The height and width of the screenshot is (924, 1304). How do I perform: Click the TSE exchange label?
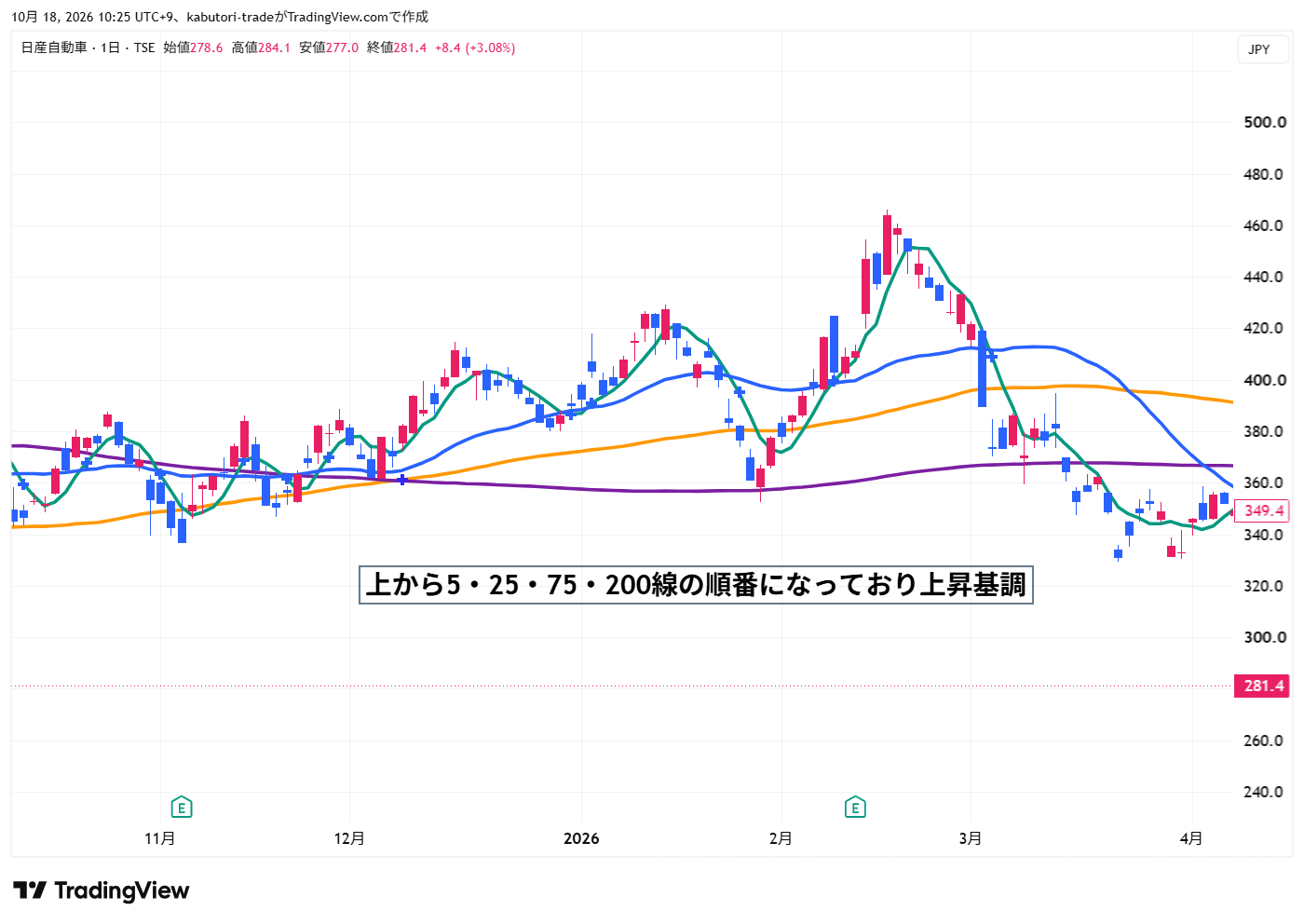coord(144,48)
